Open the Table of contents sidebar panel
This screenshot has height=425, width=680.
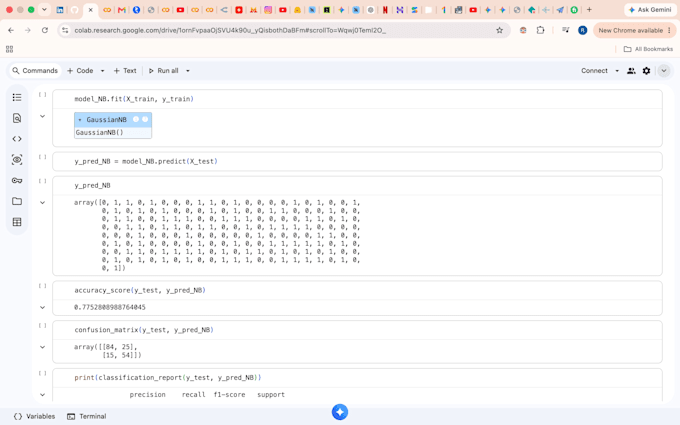pyautogui.click(x=17, y=97)
